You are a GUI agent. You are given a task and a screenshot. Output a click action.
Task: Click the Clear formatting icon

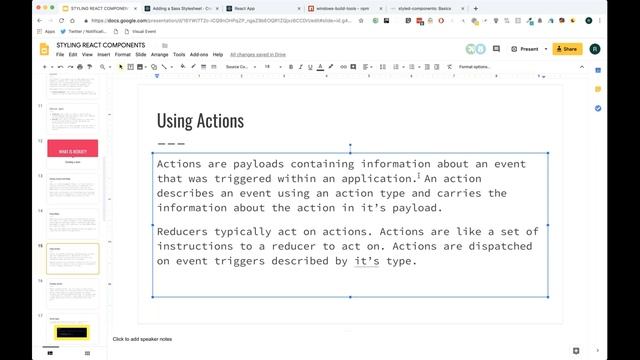[449, 67]
